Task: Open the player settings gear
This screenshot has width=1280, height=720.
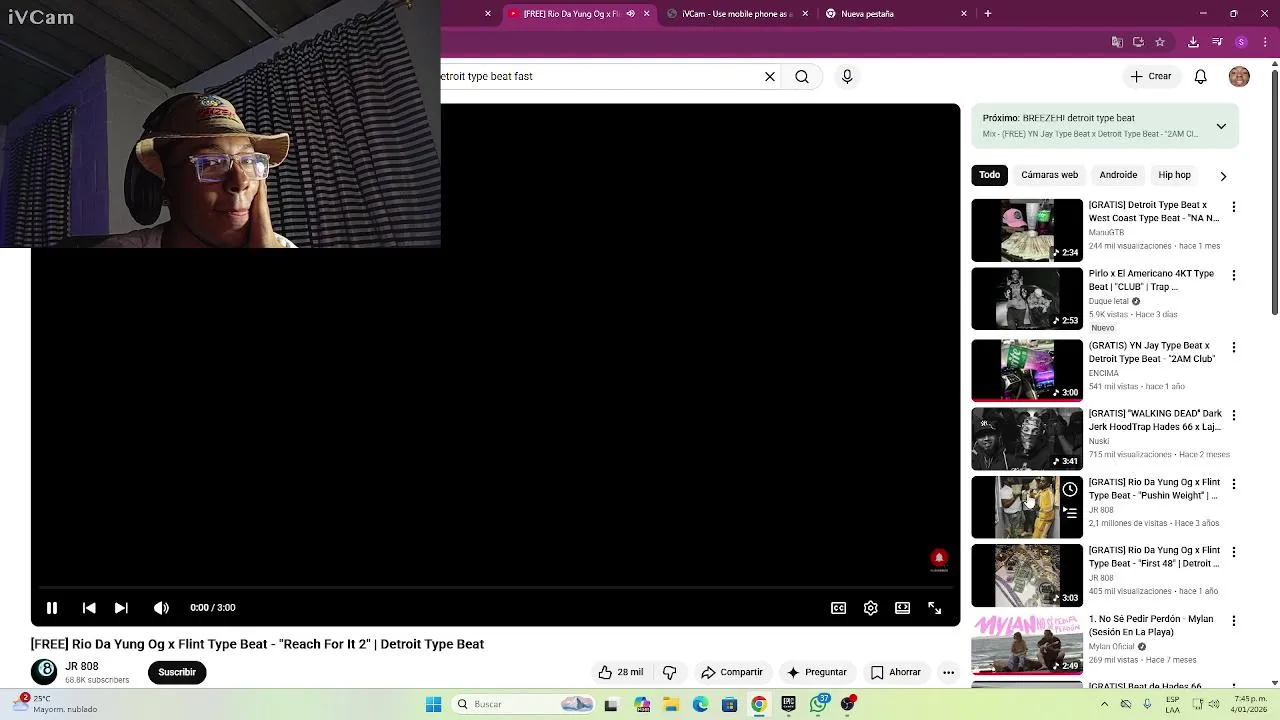Action: [871, 607]
